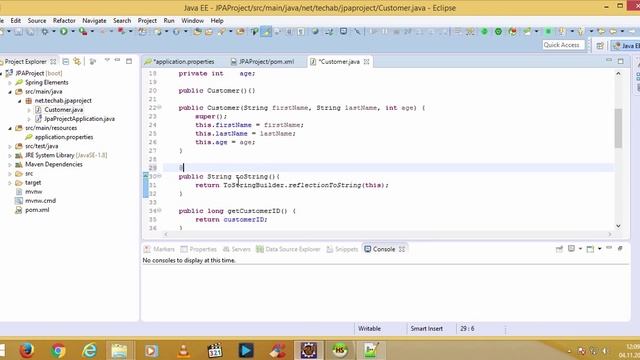Maximize the Project Explorer panel

point(129,61)
